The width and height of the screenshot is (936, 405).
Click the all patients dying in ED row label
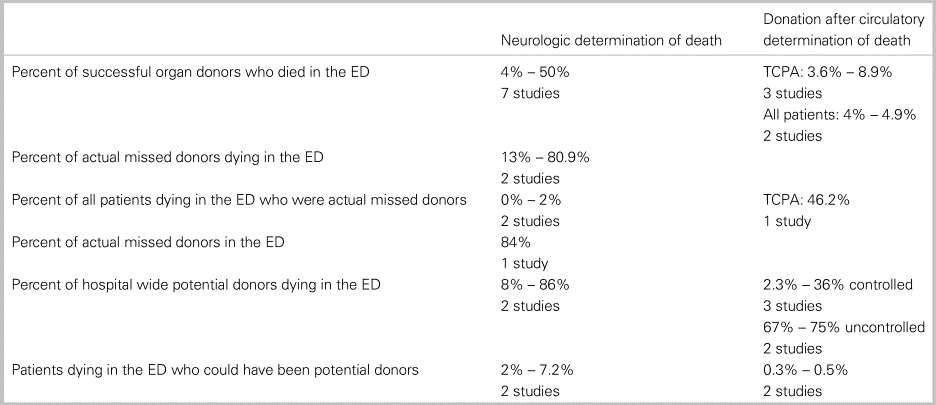click(239, 200)
